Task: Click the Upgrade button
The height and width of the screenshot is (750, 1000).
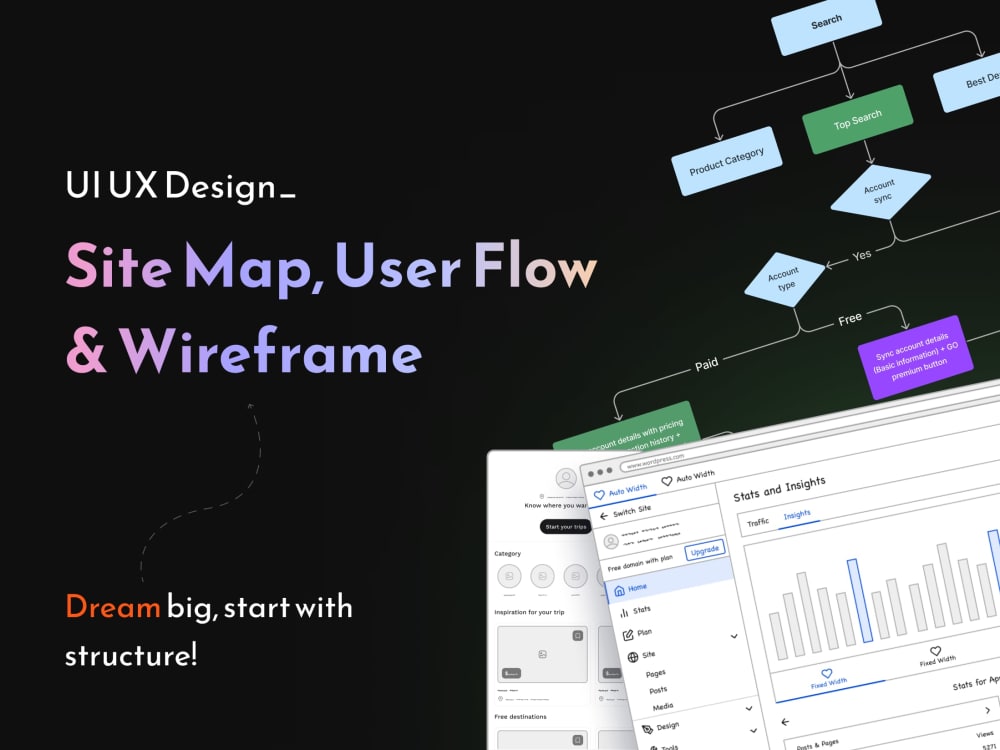Action: [x=705, y=550]
